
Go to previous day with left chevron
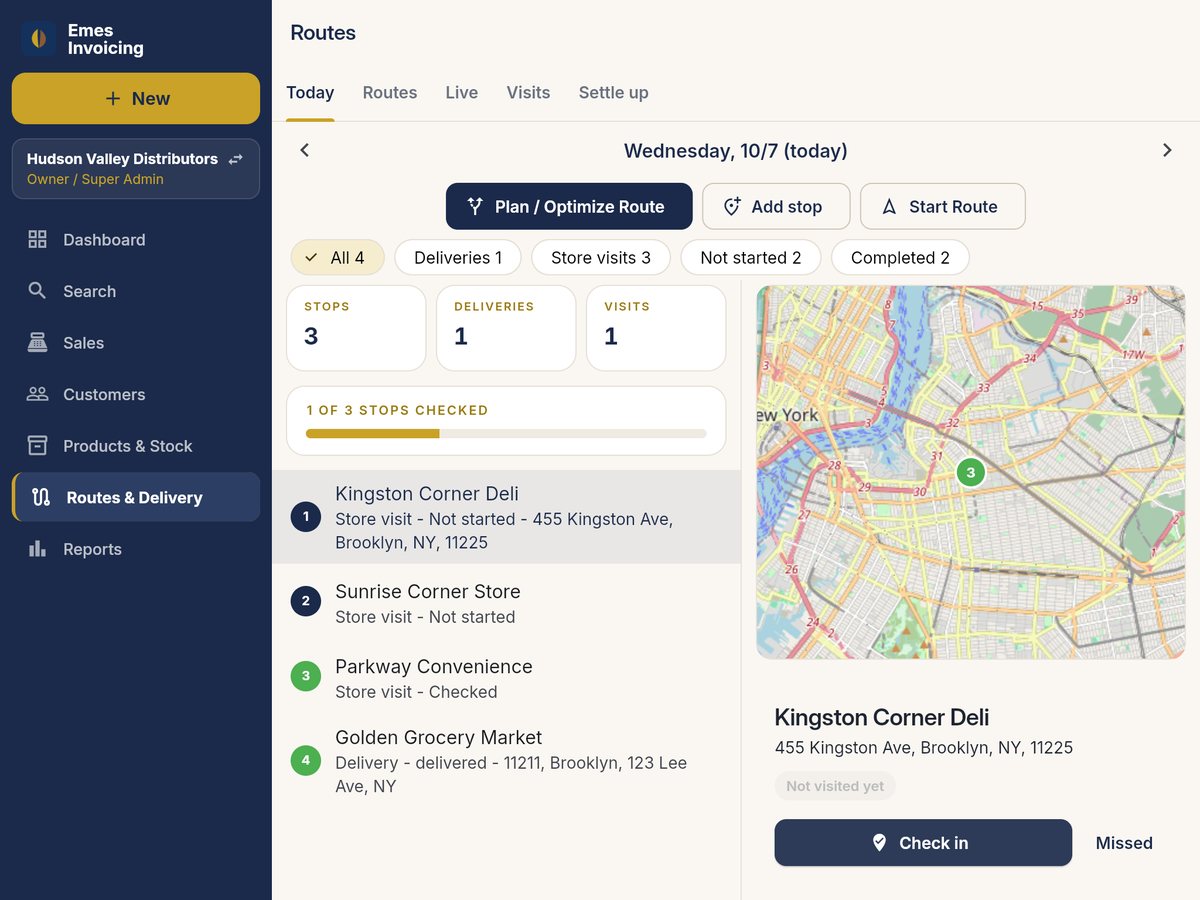pos(305,150)
